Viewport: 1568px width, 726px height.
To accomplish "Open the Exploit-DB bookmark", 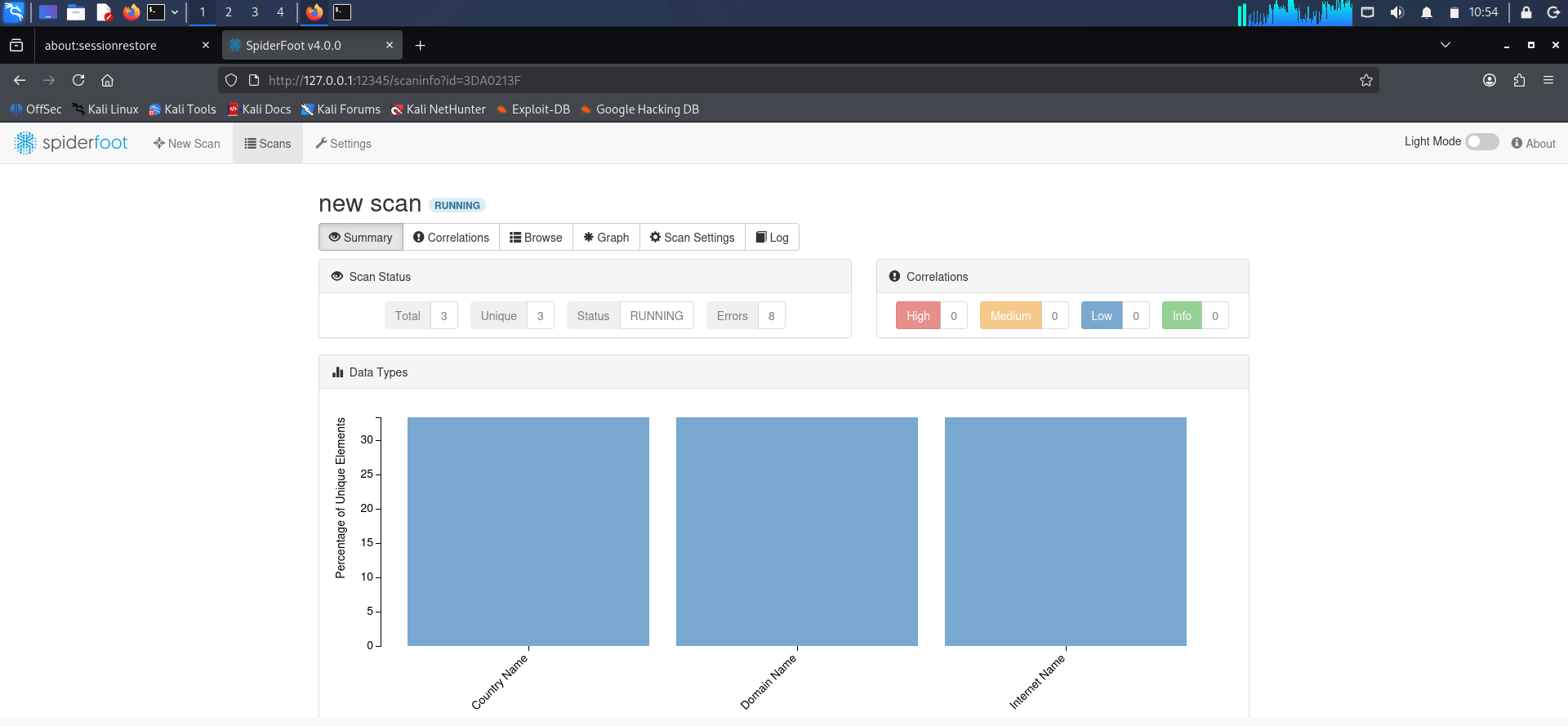I will click(533, 109).
